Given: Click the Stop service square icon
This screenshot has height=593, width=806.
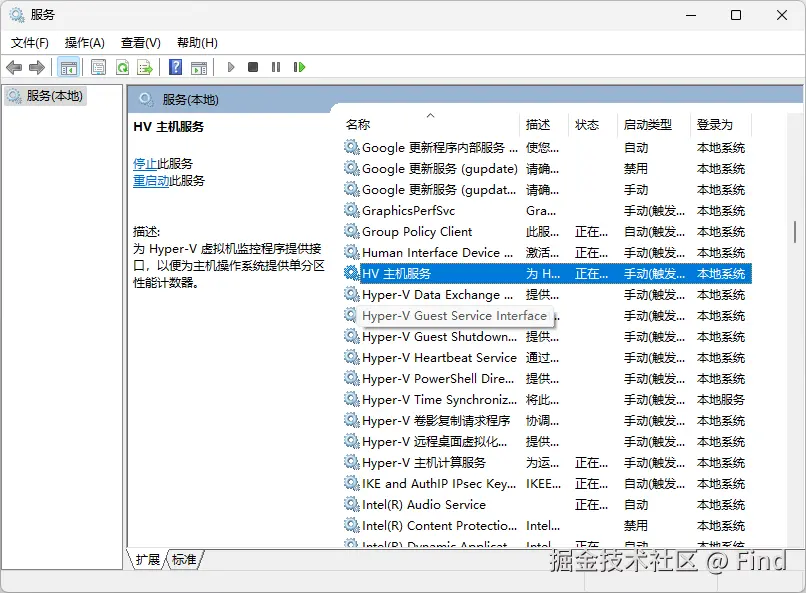Looking at the screenshot, I should (x=253, y=67).
